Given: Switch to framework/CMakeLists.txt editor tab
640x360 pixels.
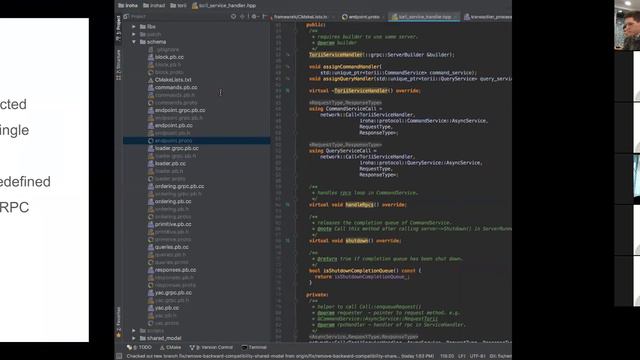Looking at the screenshot, I should pos(301,17).
